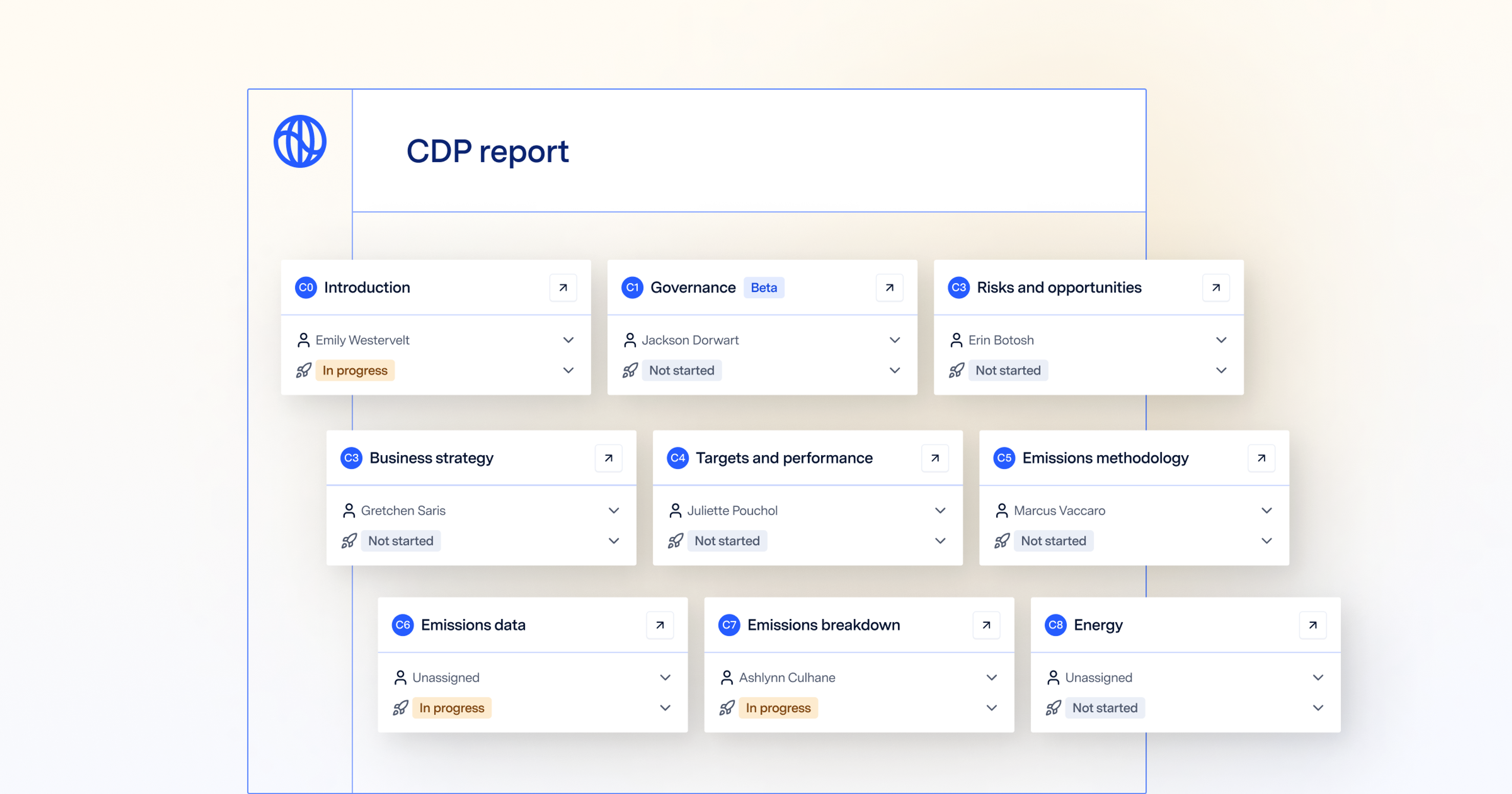1512x794 pixels.
Task: Click the Gretchen Saris name
Action: click(x=403, y=510)
